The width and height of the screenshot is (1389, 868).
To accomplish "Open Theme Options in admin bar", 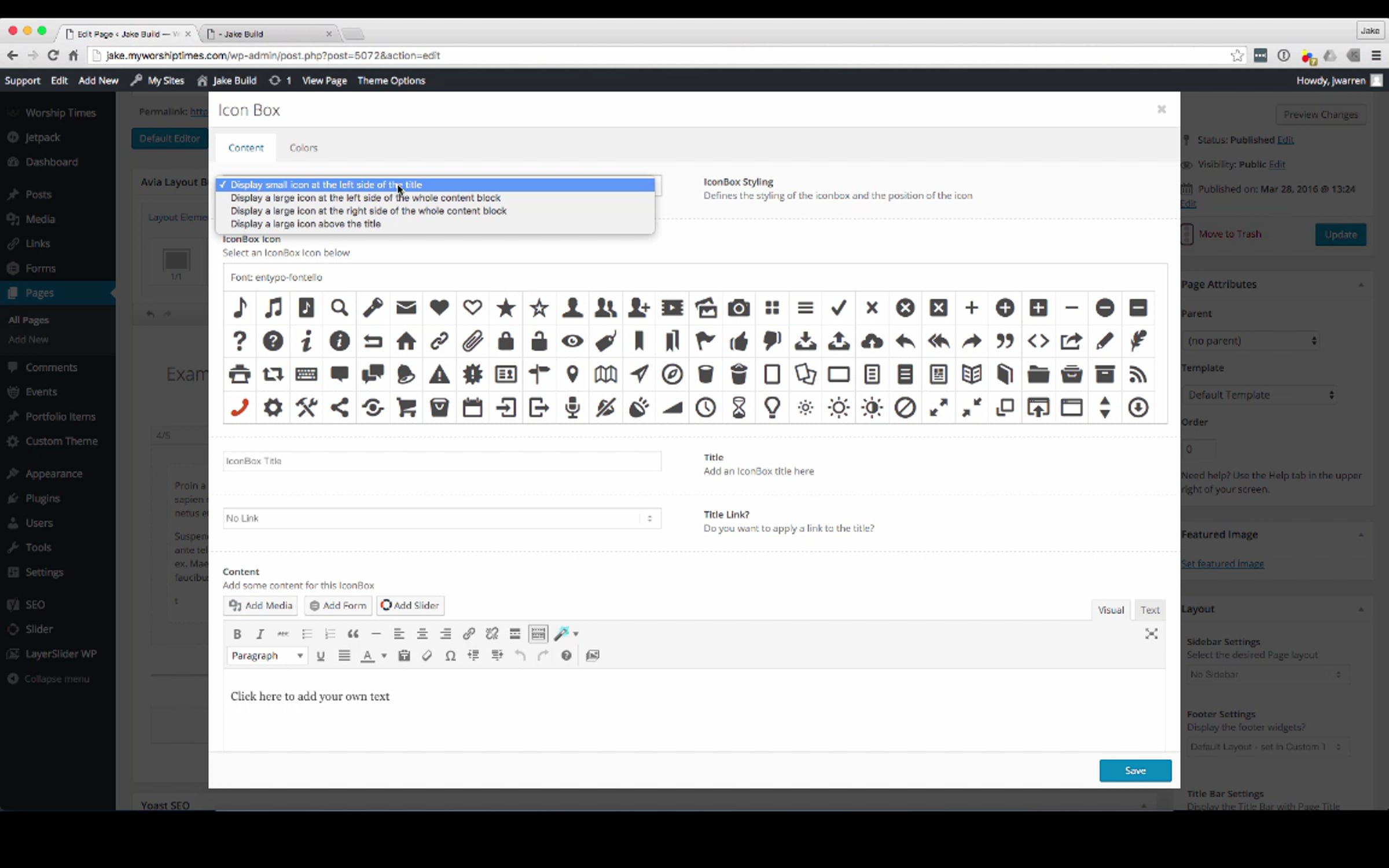I will [x=391, y=81].
